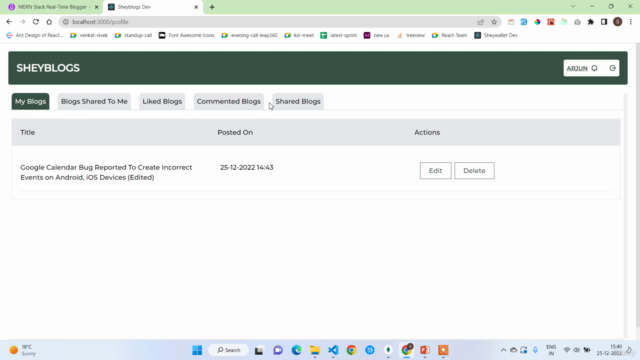The width and height of the screenshot is (640, 360).
Task: Click the localhost:3000/profile address bar
Action: point(269,22)
